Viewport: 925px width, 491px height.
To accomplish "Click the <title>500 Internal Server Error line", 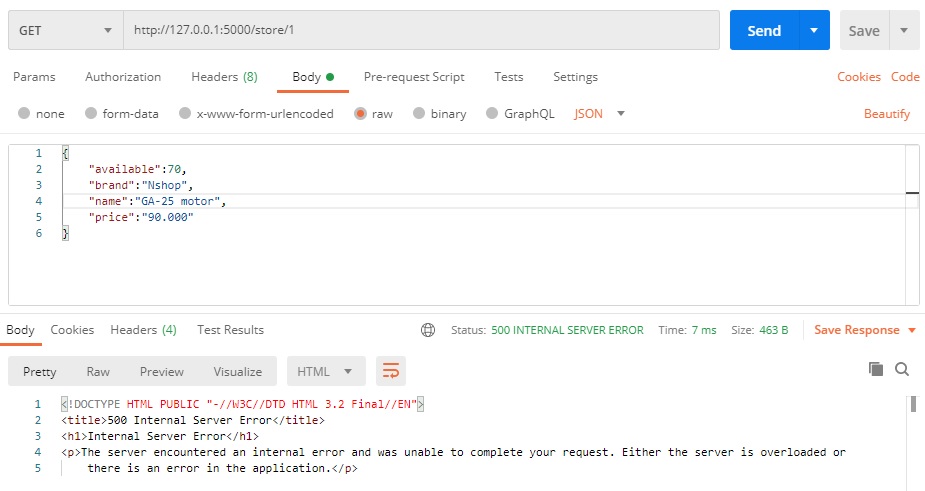I will point(193,420).
